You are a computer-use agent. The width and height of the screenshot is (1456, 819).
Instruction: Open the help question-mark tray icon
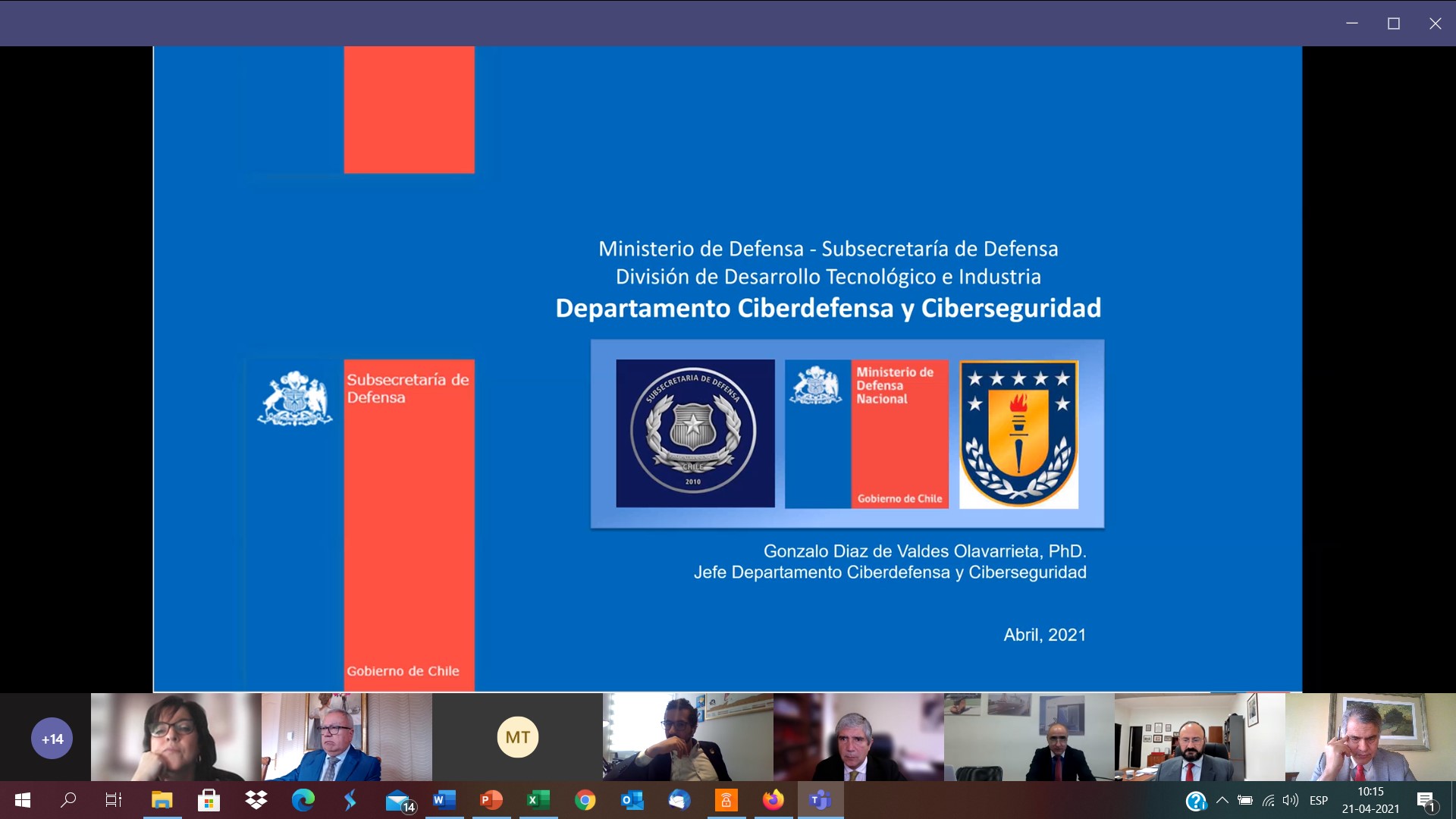tap(1196, 801)
